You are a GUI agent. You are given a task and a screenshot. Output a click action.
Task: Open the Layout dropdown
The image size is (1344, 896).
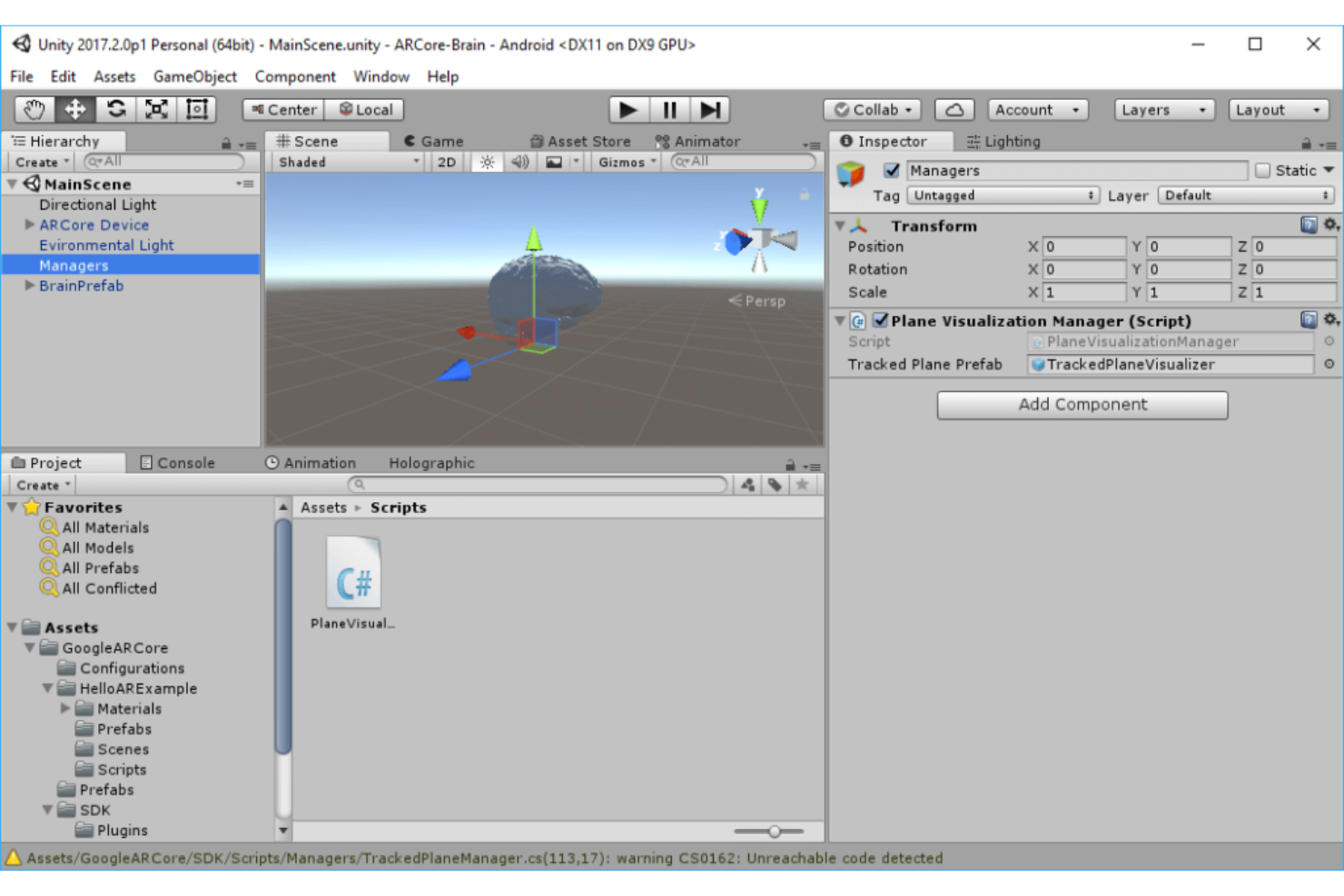(1278, 109)
